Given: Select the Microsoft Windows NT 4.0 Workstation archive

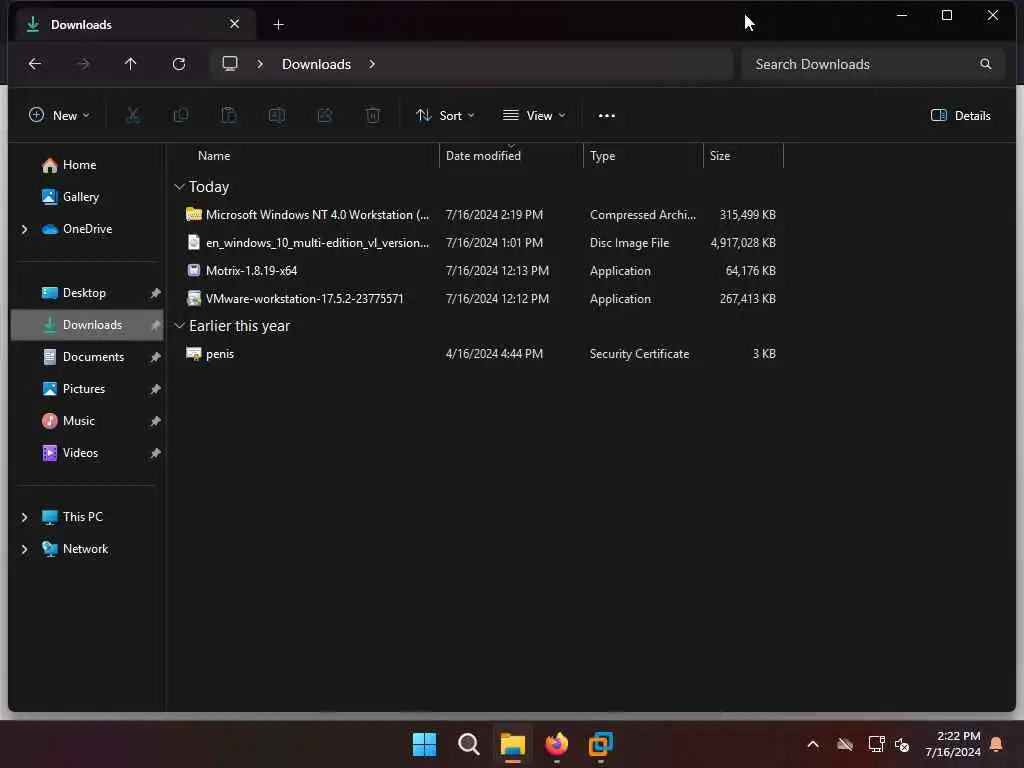Looking at the screenshot, I should [481, 215].
